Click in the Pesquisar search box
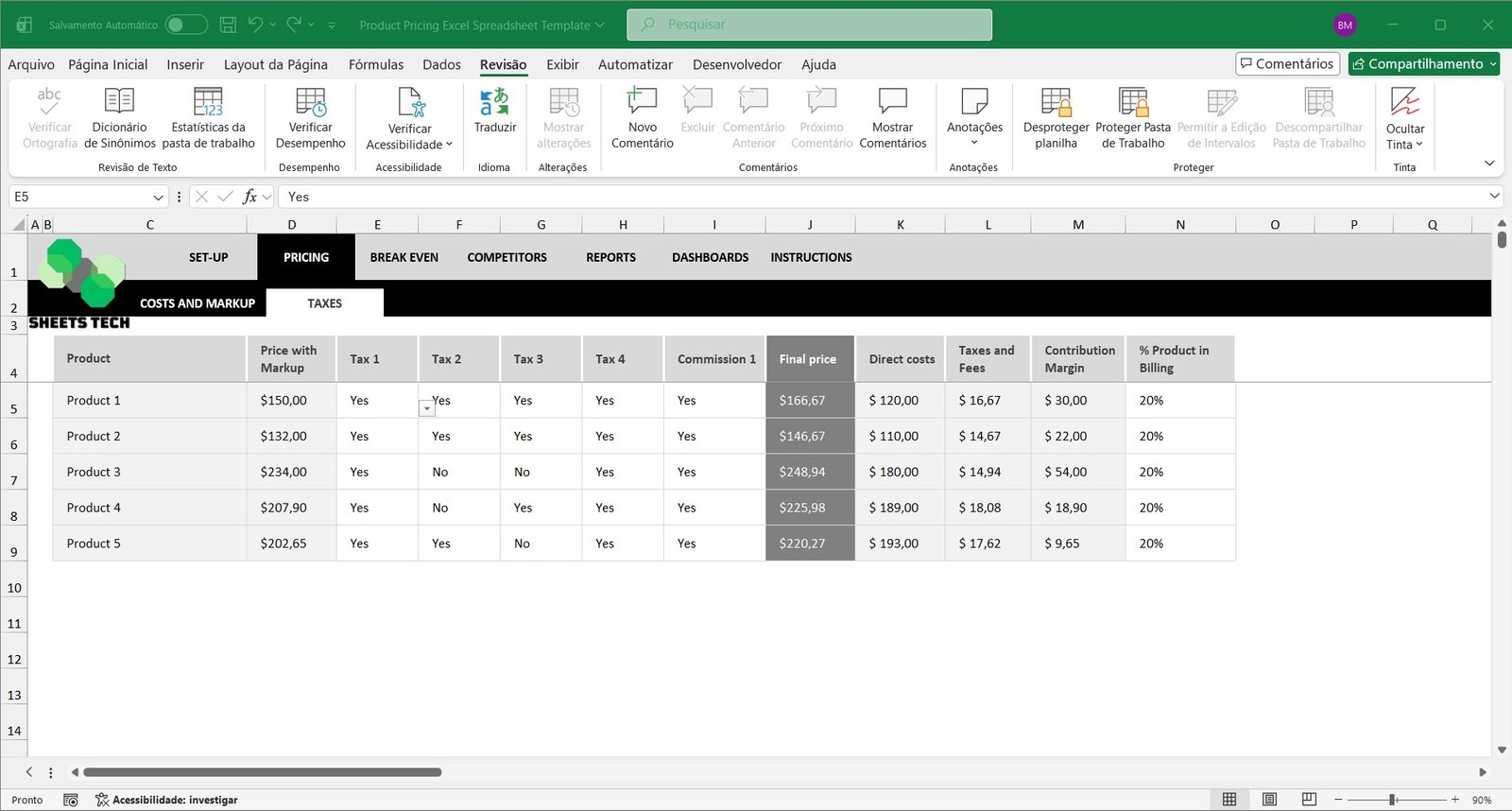 point(809,25)
